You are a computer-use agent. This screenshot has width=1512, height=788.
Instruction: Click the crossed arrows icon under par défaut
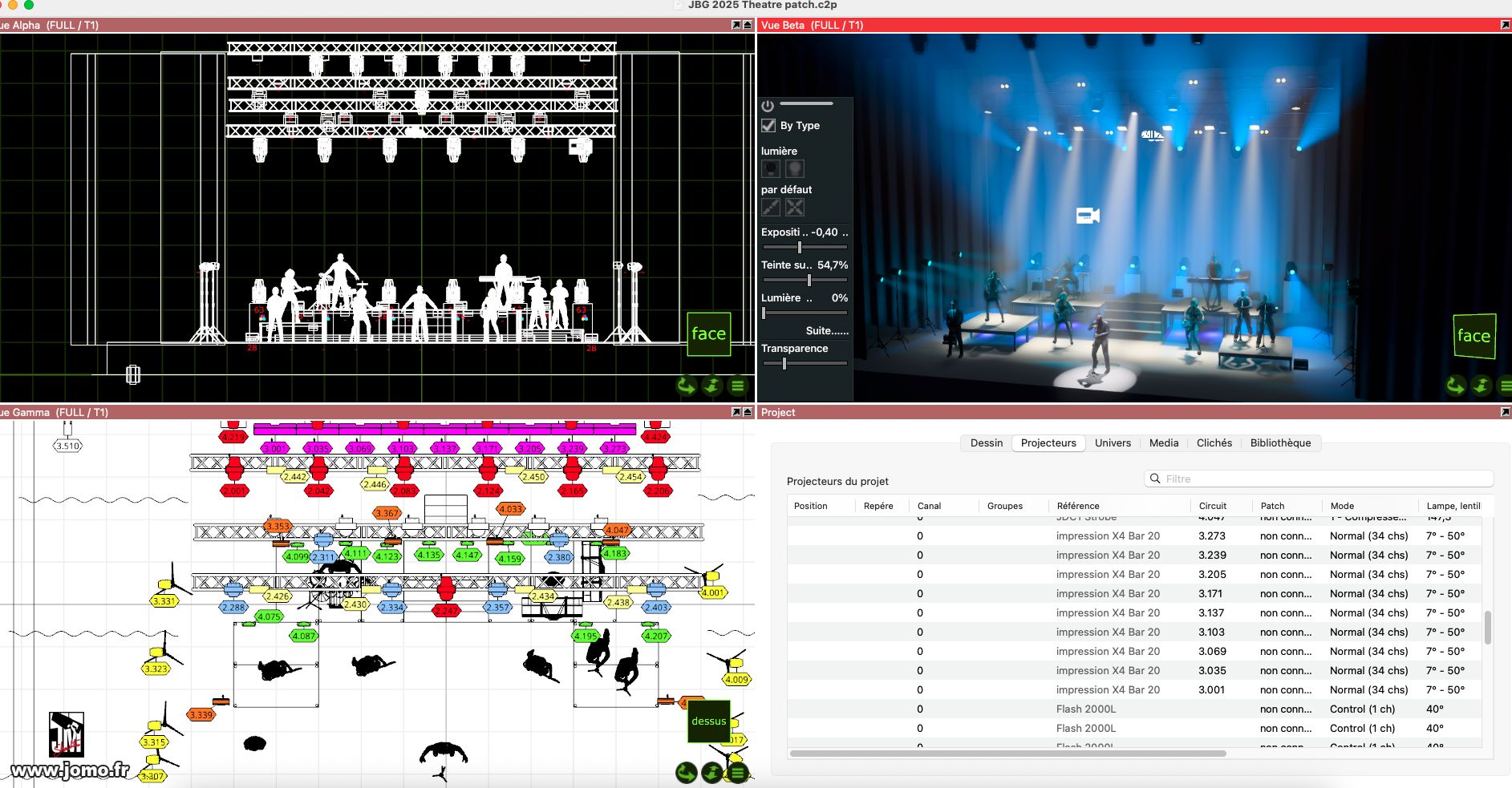click(x=795, y=208)
